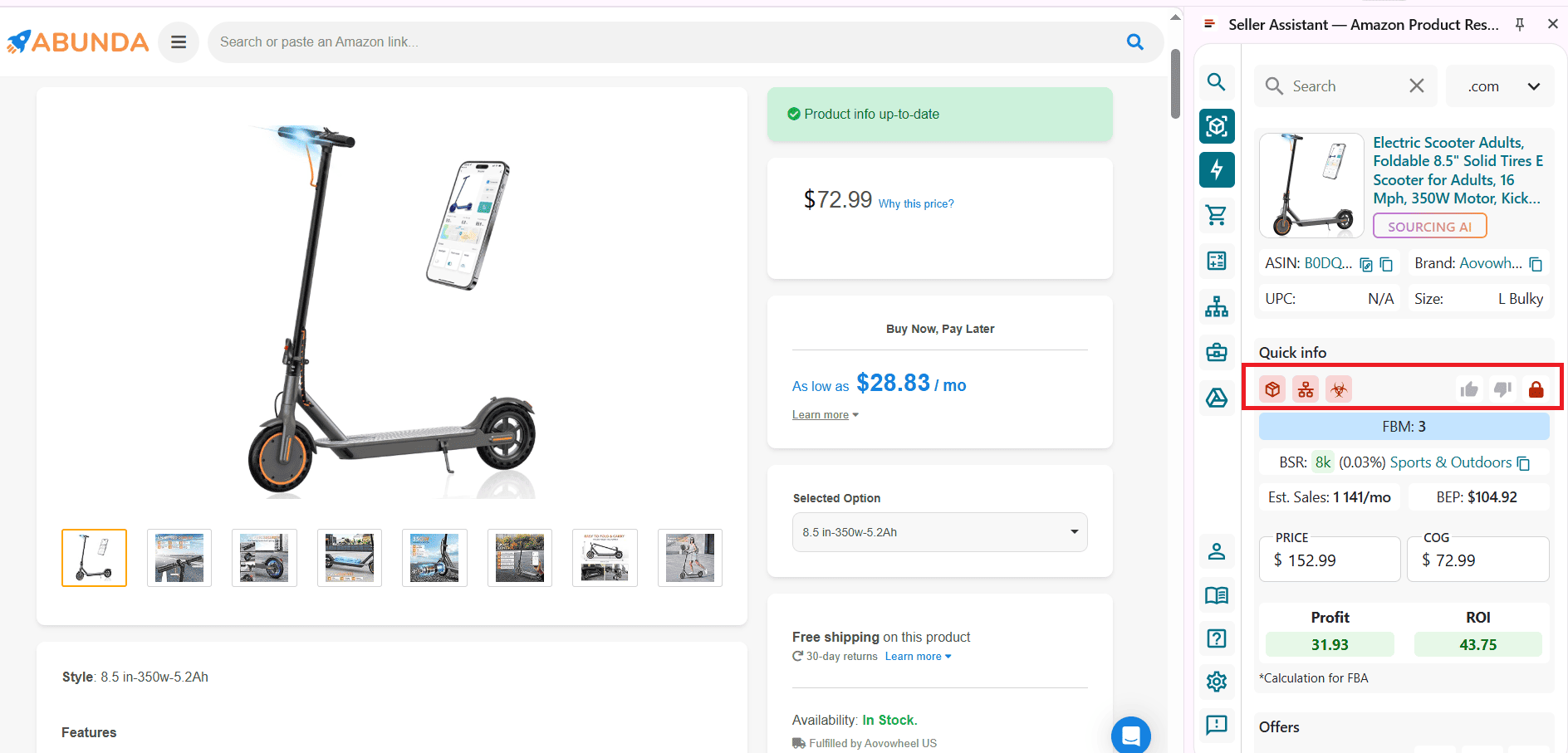
Task: Open Seller Assistant settings gear
Action: click(x=1217, y=681)
